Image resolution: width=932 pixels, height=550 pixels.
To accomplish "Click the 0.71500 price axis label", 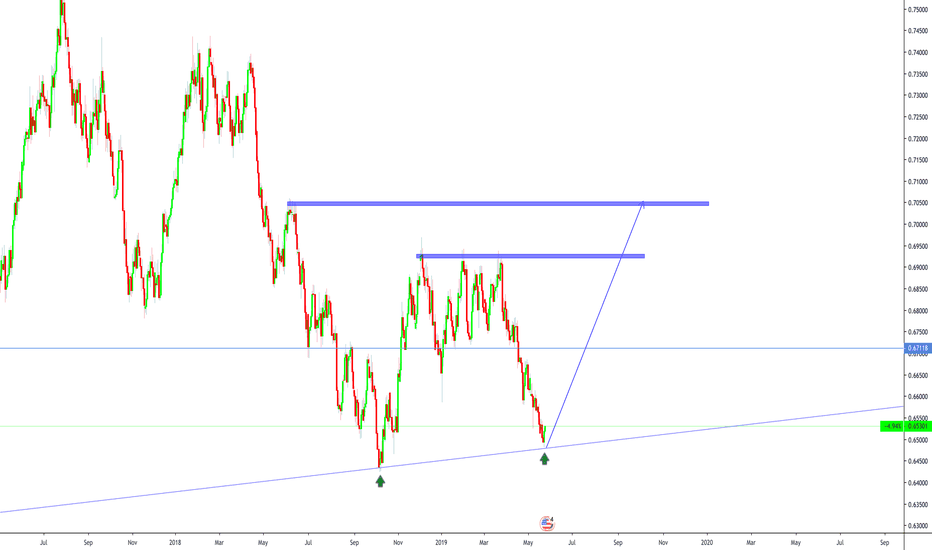I will click(919, 160).
